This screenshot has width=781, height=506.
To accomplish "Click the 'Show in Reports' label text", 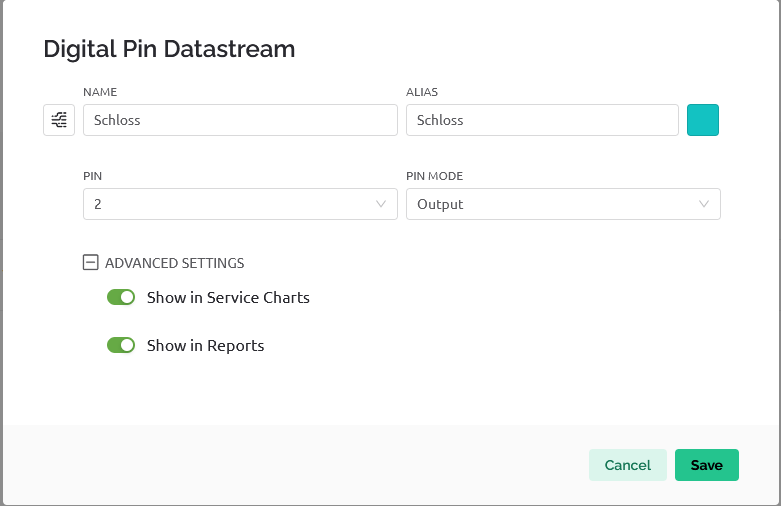I will coord(205,345).
